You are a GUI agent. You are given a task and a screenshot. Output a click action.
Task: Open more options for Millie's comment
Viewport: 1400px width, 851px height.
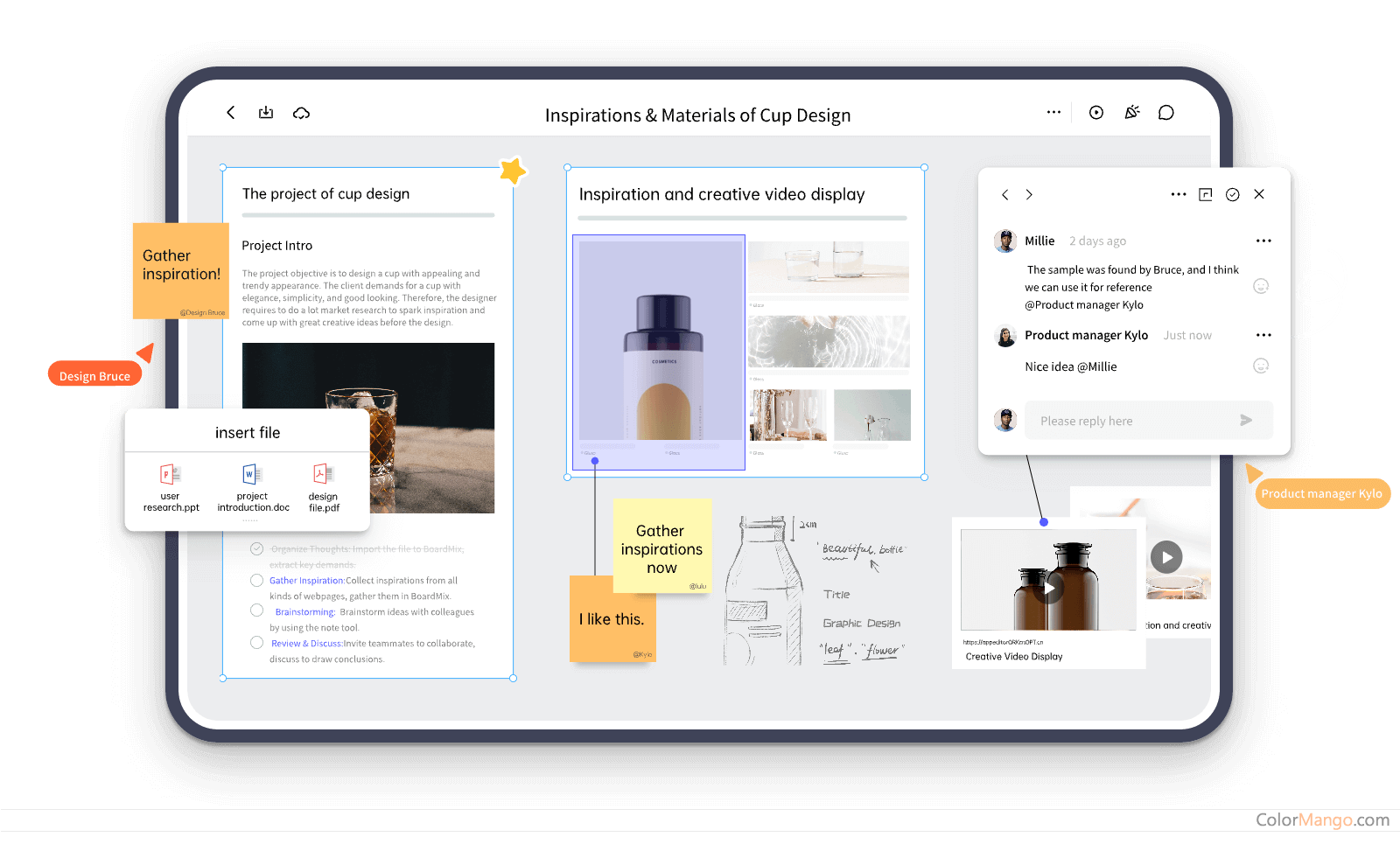pyautogui.click(x=1263, y=241)
